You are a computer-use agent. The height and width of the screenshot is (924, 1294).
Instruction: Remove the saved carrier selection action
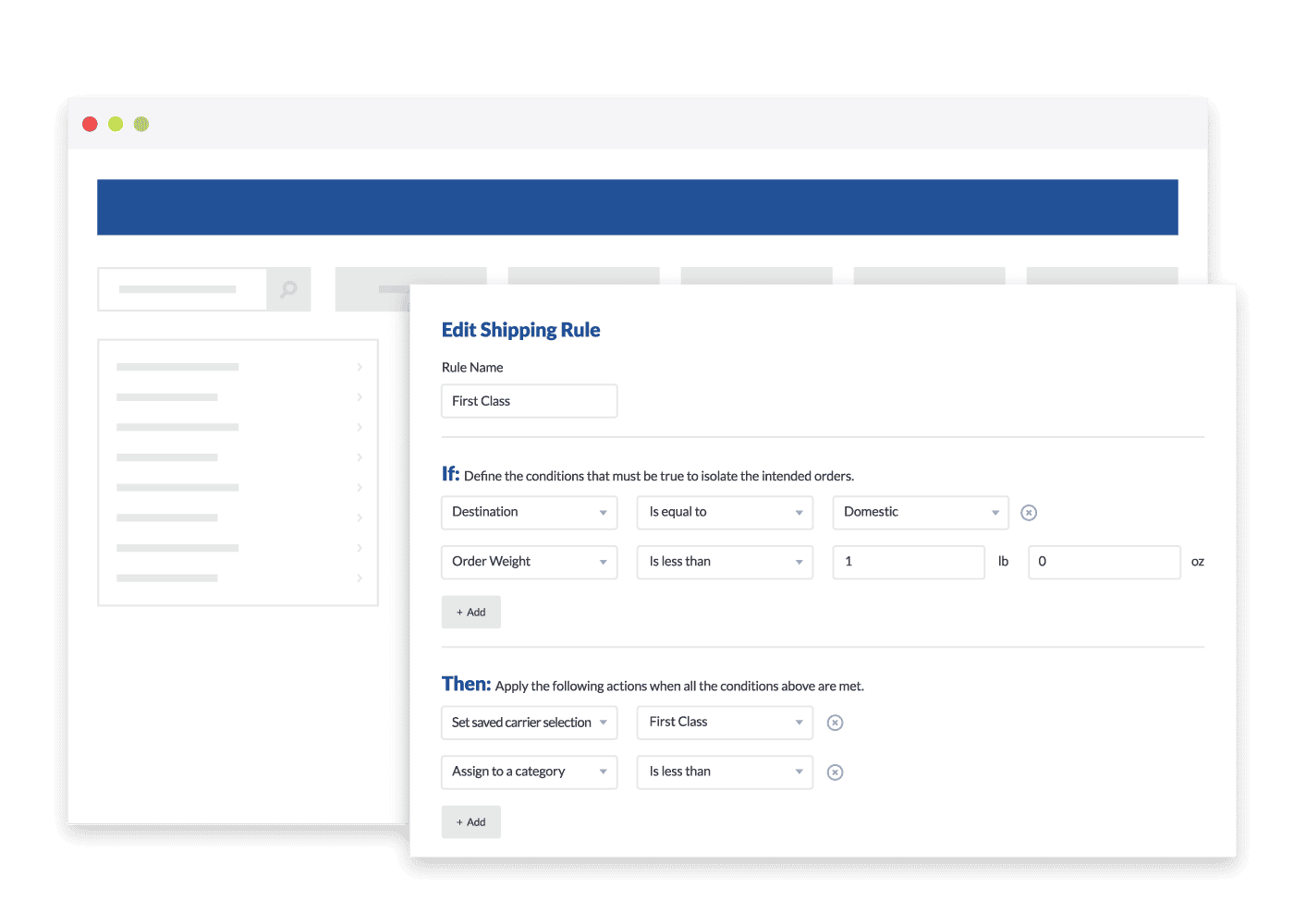pyautogui.click(x=835, y=723)
